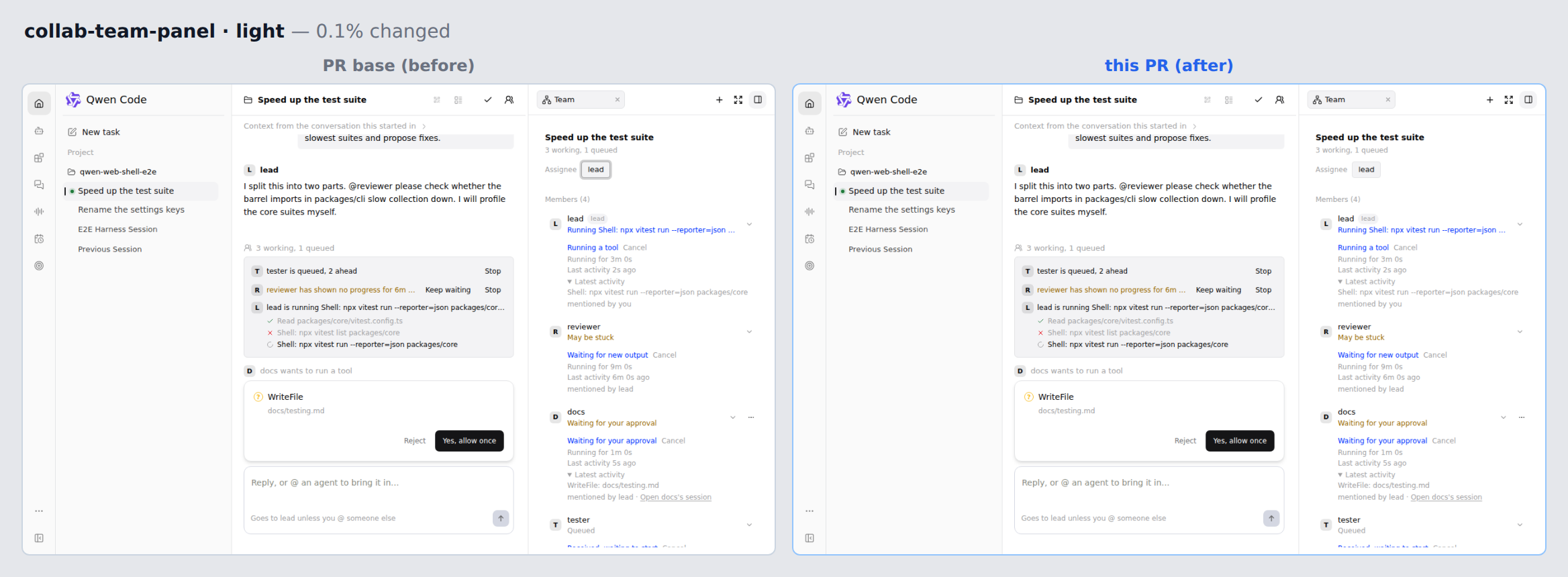This screenshot has height=577, width=1568.
Task: Click the collapse sidebar icon at the bottom of the after sidebar
Action: click(x=810, y=538)
